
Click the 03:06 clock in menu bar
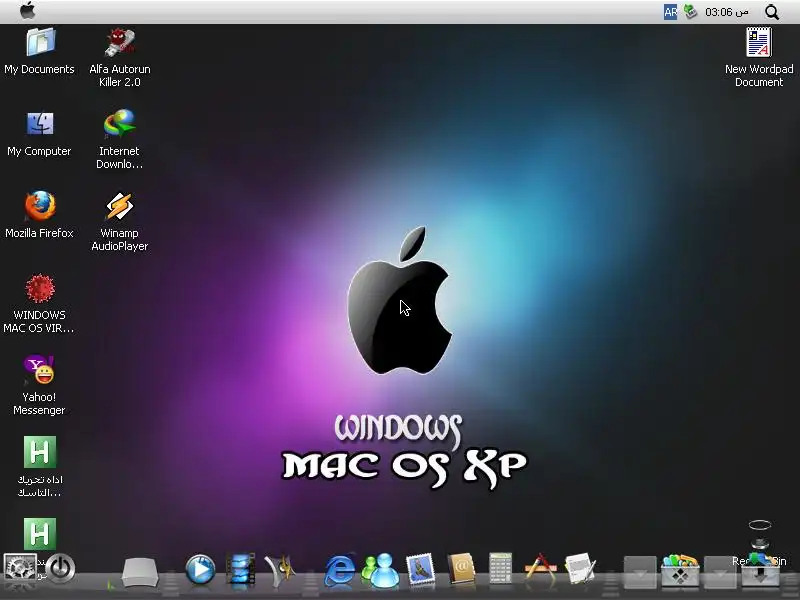[727, 12]
